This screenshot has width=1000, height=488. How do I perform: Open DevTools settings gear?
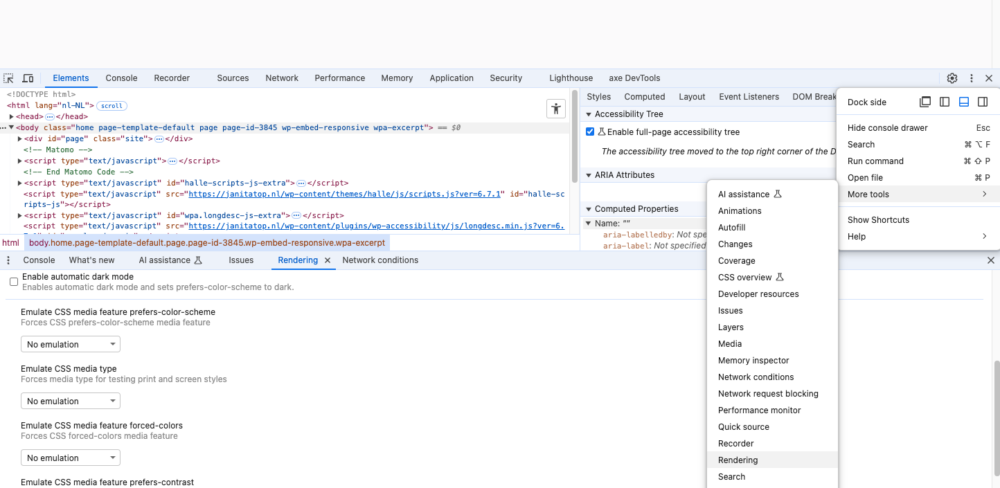[x=952, y=78]
